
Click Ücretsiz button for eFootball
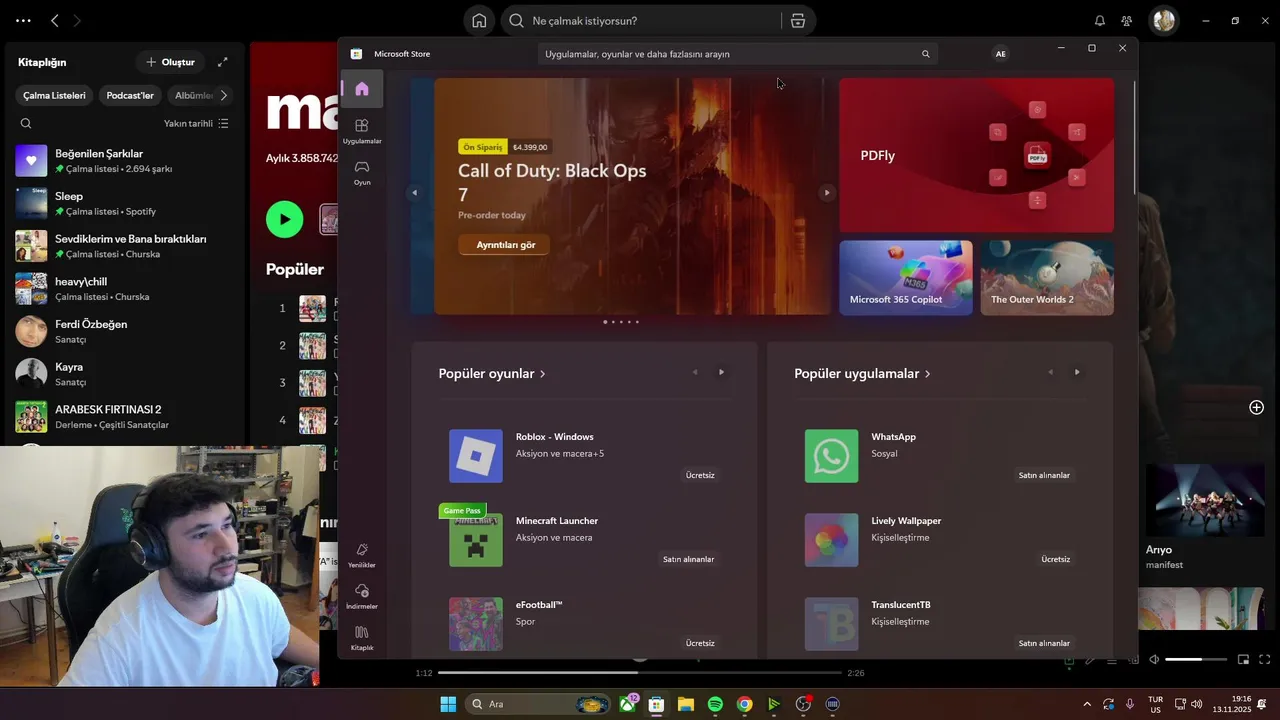click(x=700, y=643)
